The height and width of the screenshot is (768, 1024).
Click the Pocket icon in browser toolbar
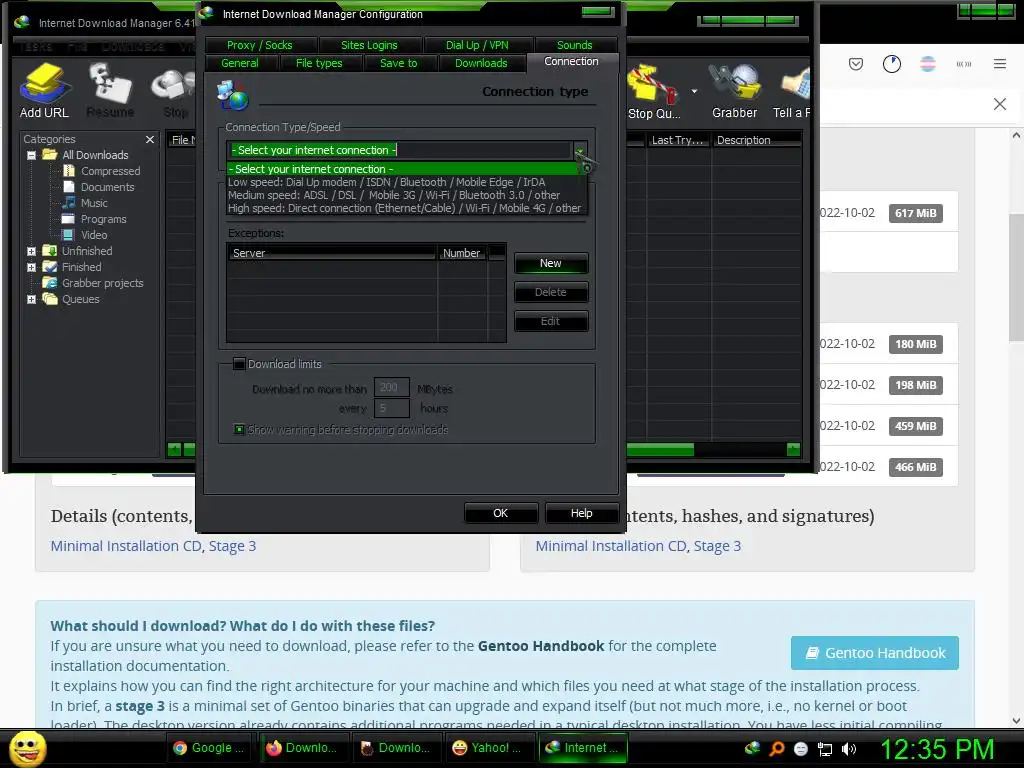coord(856,64)
